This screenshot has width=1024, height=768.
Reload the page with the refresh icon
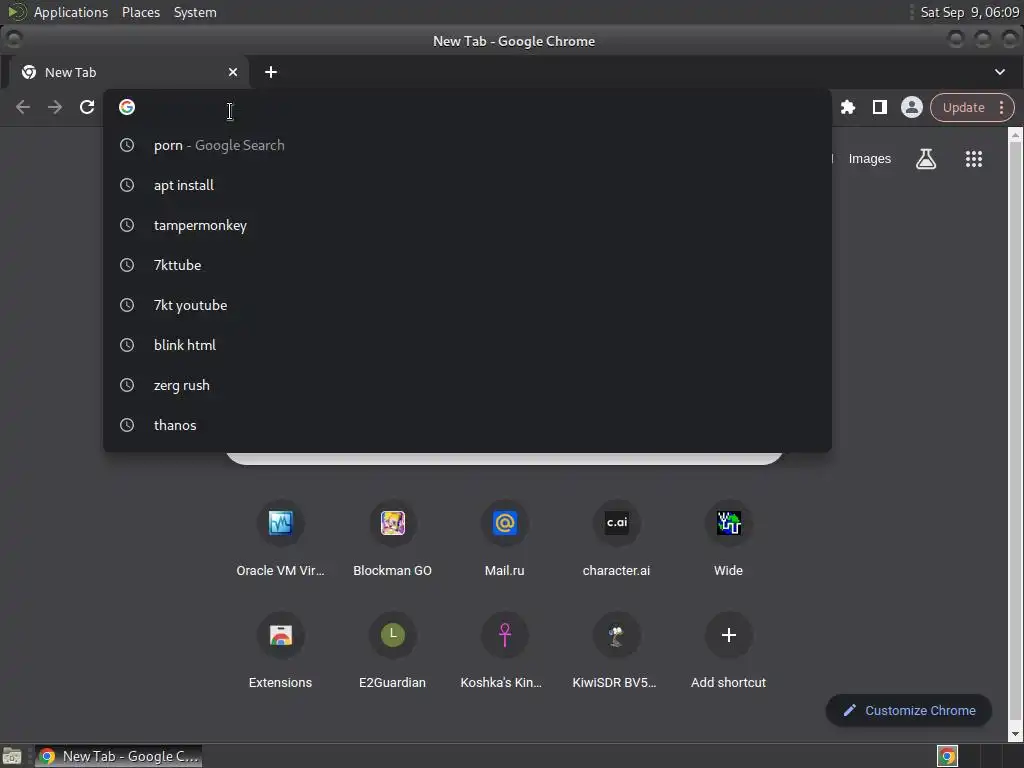click(87, 107)
